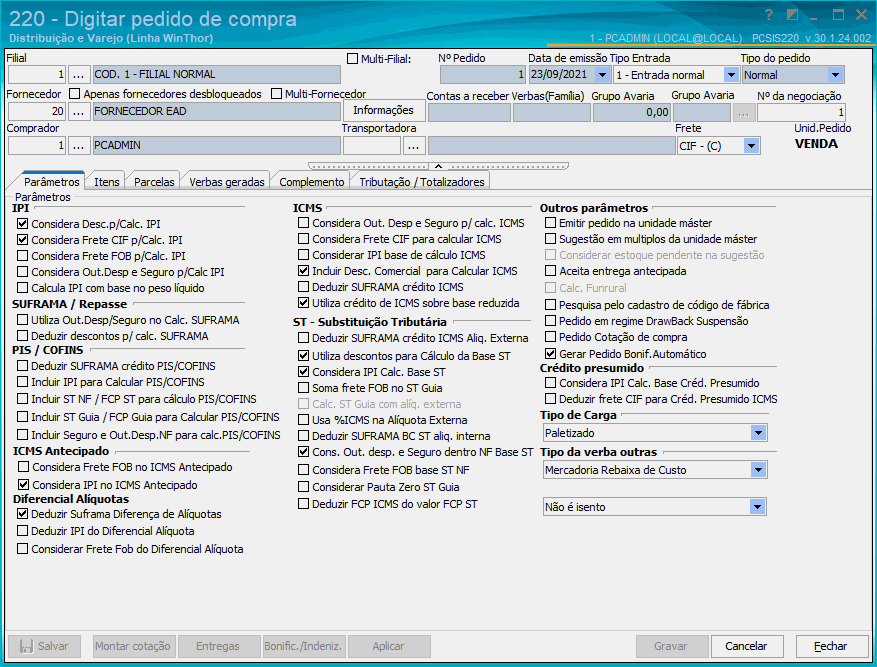Open Não é isento dropdown
Viewport: 877px width, 667px height.
pyautogui.click(x=757, y=507)
